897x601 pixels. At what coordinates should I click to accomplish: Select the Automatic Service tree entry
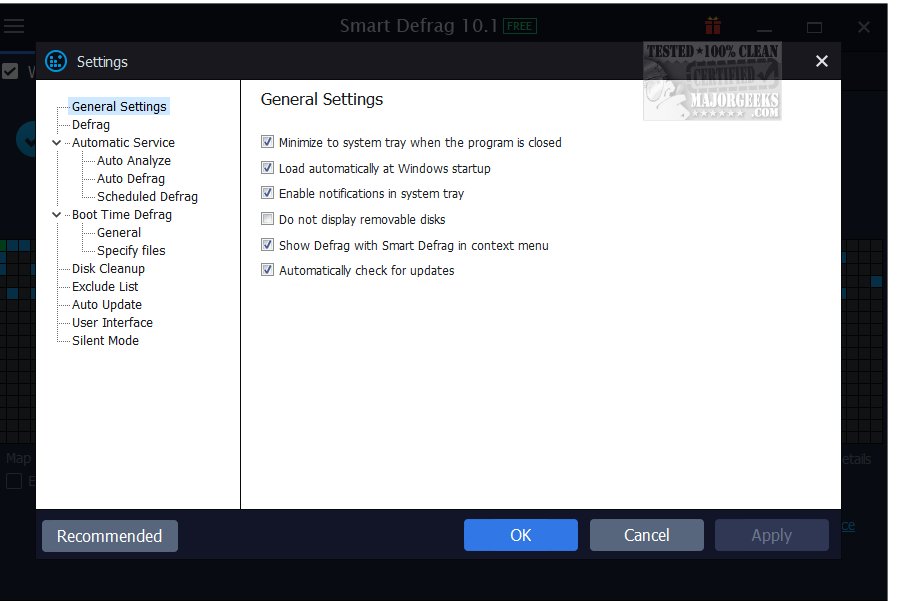click(x=123, y=142)
